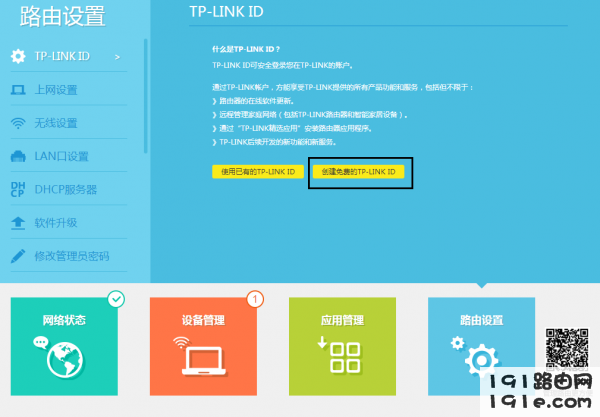Click the 路由设置 sidebar title
The width and height of the screenshot is (600, 417).
pyautogui.click(x=62, y=17)
